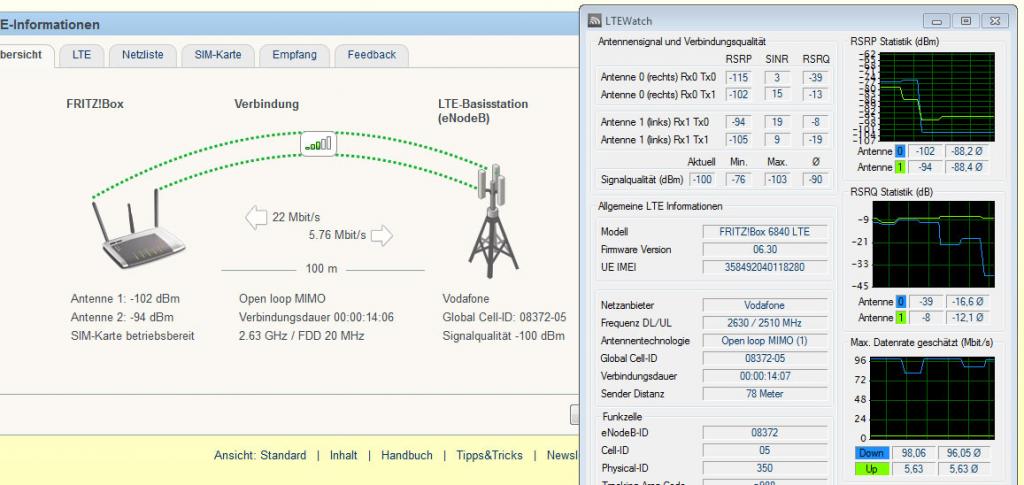Click the Frequenz DL/UL value field
This screenshot has width=1024, height=485.
[765, 323]
